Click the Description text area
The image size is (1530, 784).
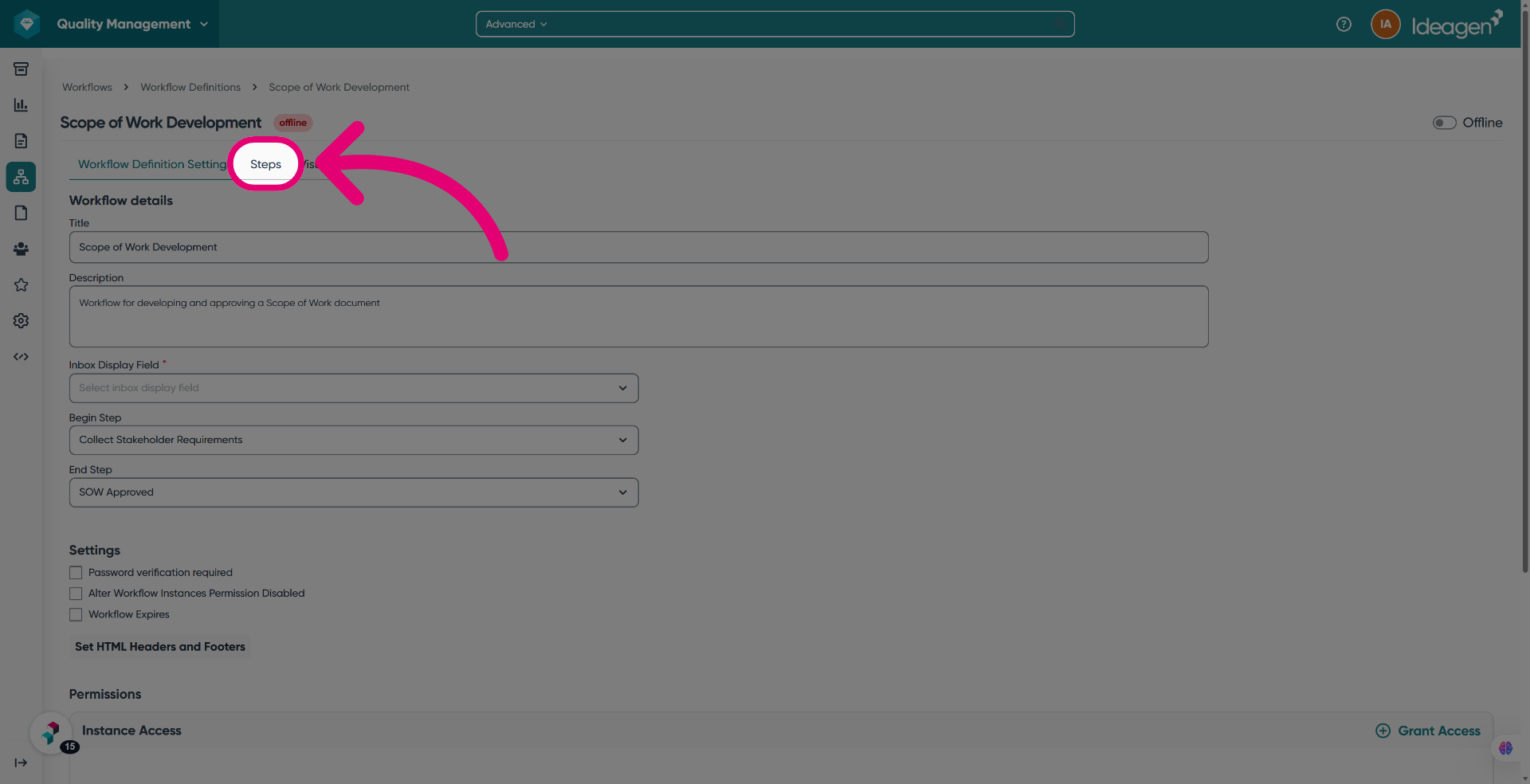pyautogui.click(x=638, y=316)
